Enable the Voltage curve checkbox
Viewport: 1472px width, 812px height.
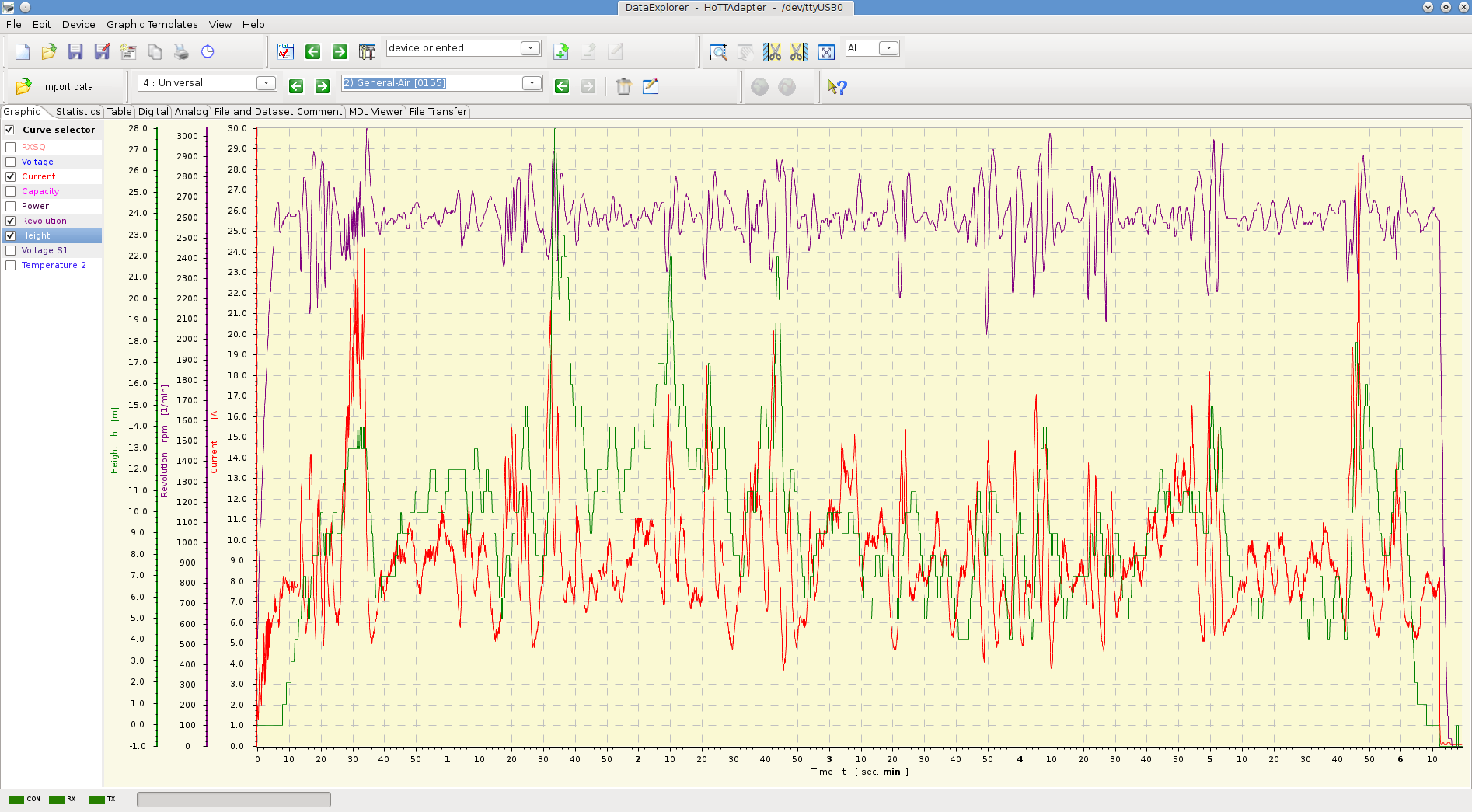pyautogui.click(x=11, y=162)
